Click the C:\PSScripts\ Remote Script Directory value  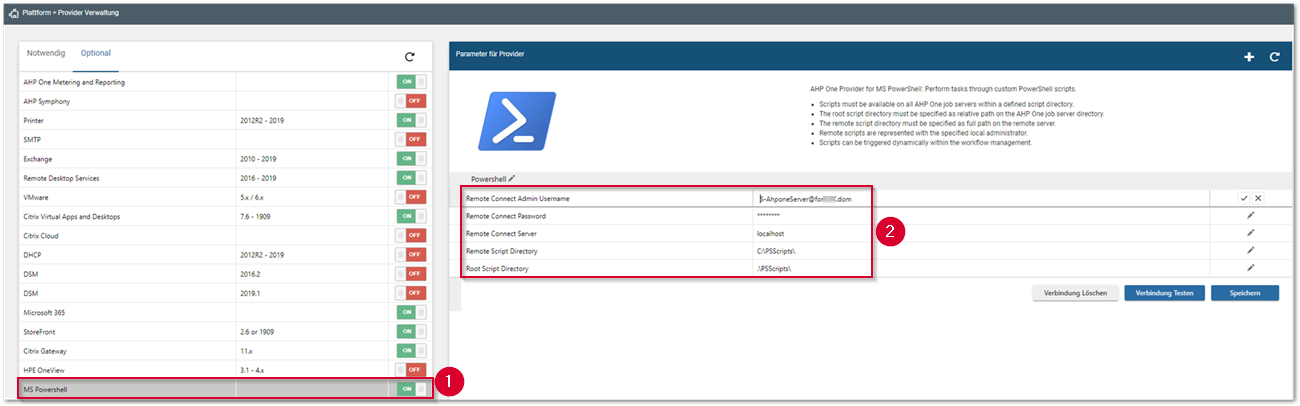(x=775, y=251)
